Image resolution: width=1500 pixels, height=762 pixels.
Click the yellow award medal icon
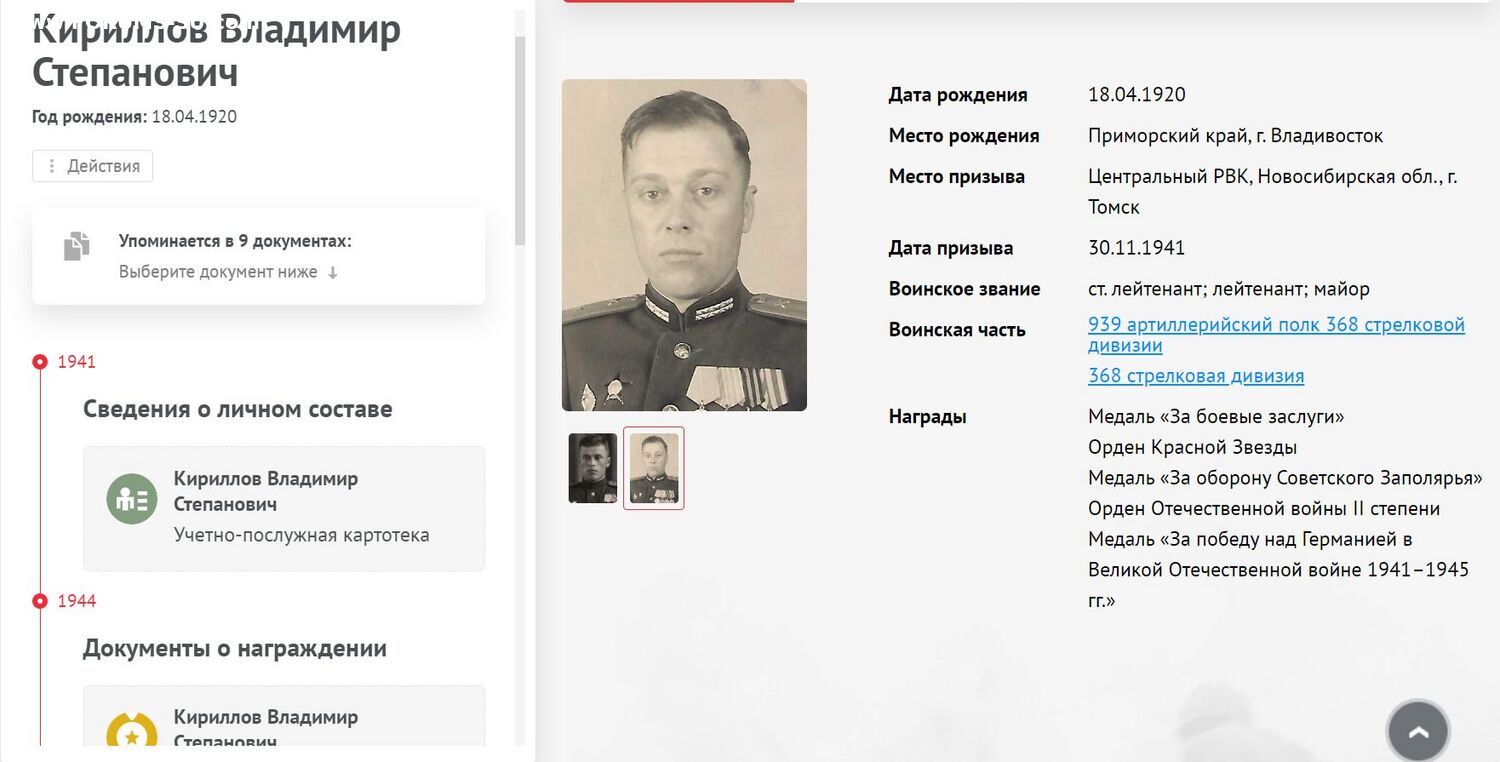click(132, 731)
